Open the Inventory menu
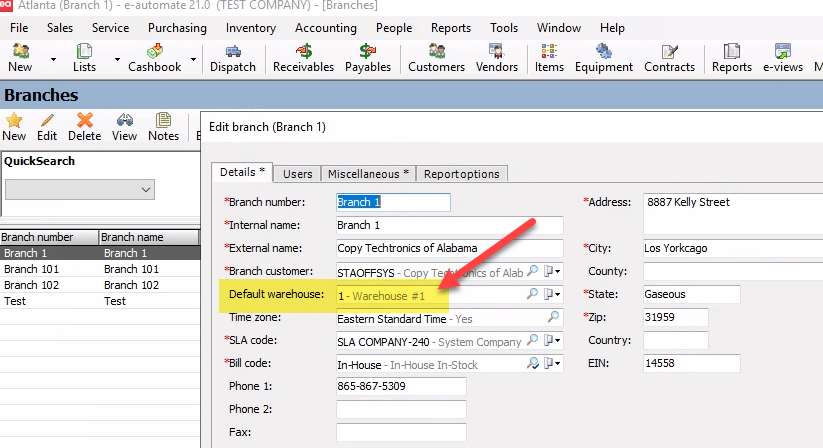Screen dimensions: 823x448 250,28
